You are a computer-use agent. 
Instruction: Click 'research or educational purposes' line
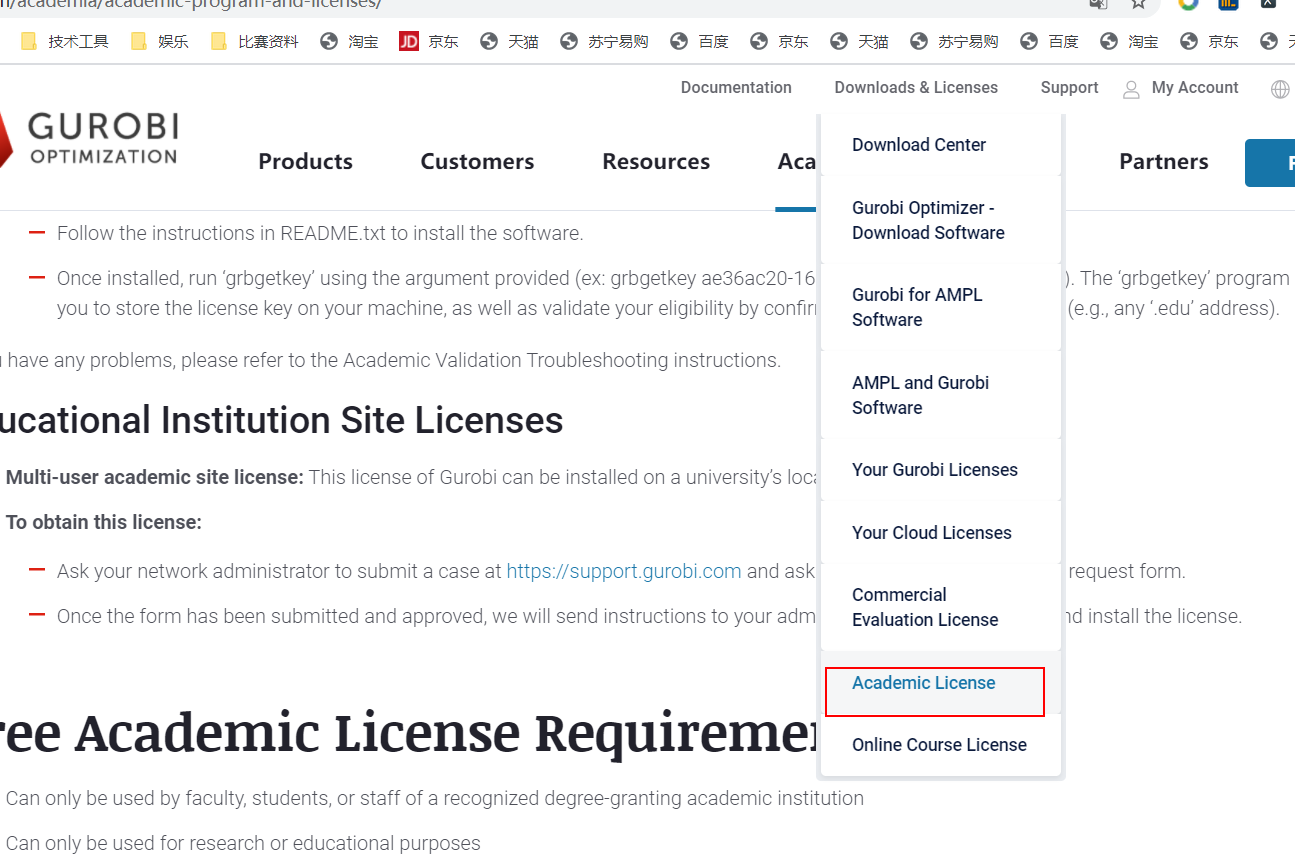(243, 843)
